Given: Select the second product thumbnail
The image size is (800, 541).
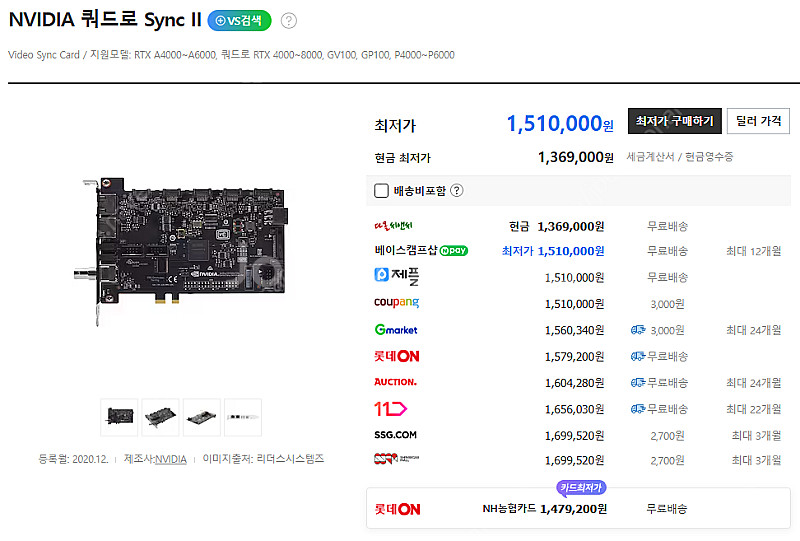Looking at the screenshot, I should tap(160, 417).
